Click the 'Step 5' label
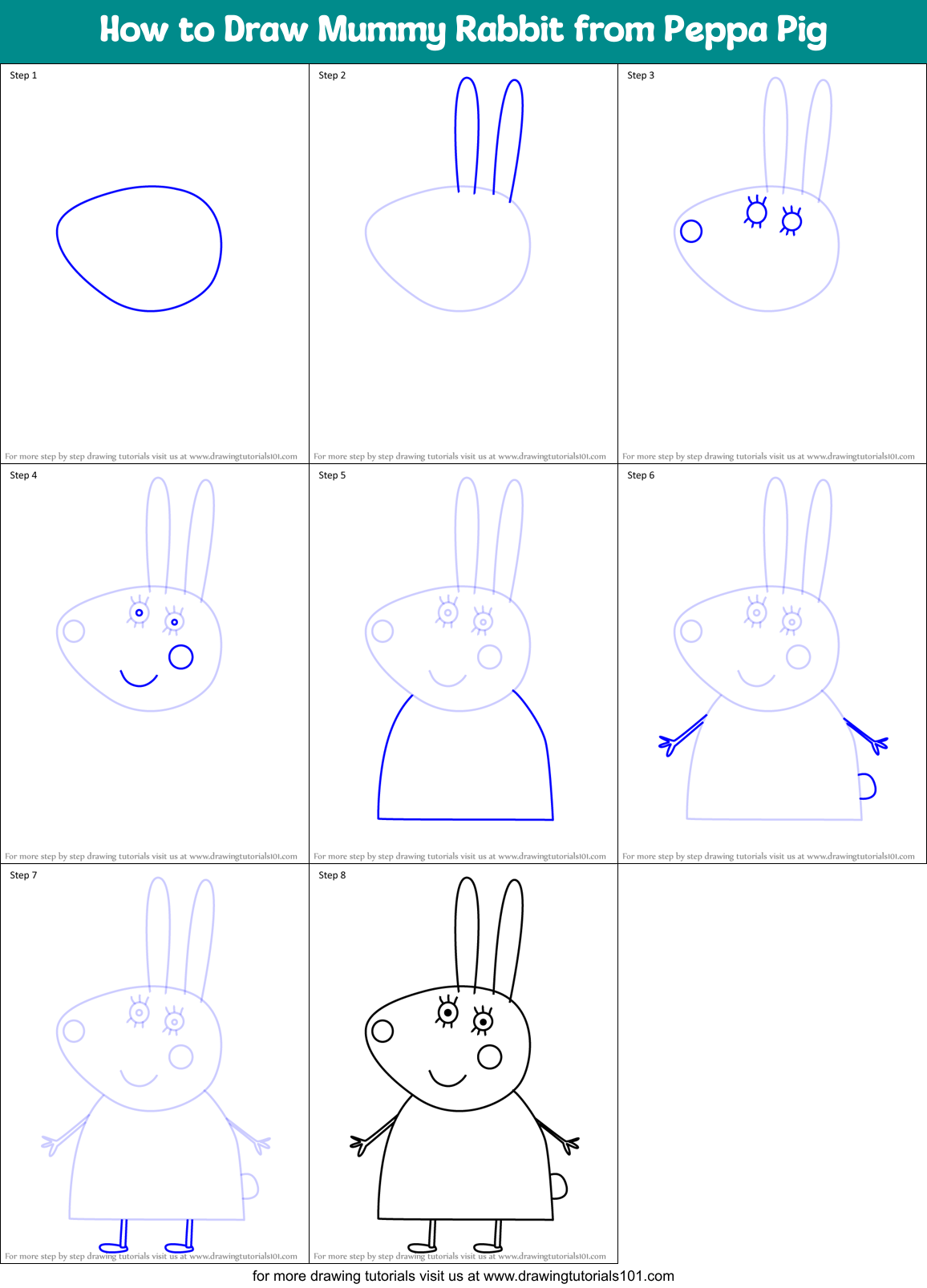The width and height of the screenshot is (927, 1288). (x=332, y=475)
